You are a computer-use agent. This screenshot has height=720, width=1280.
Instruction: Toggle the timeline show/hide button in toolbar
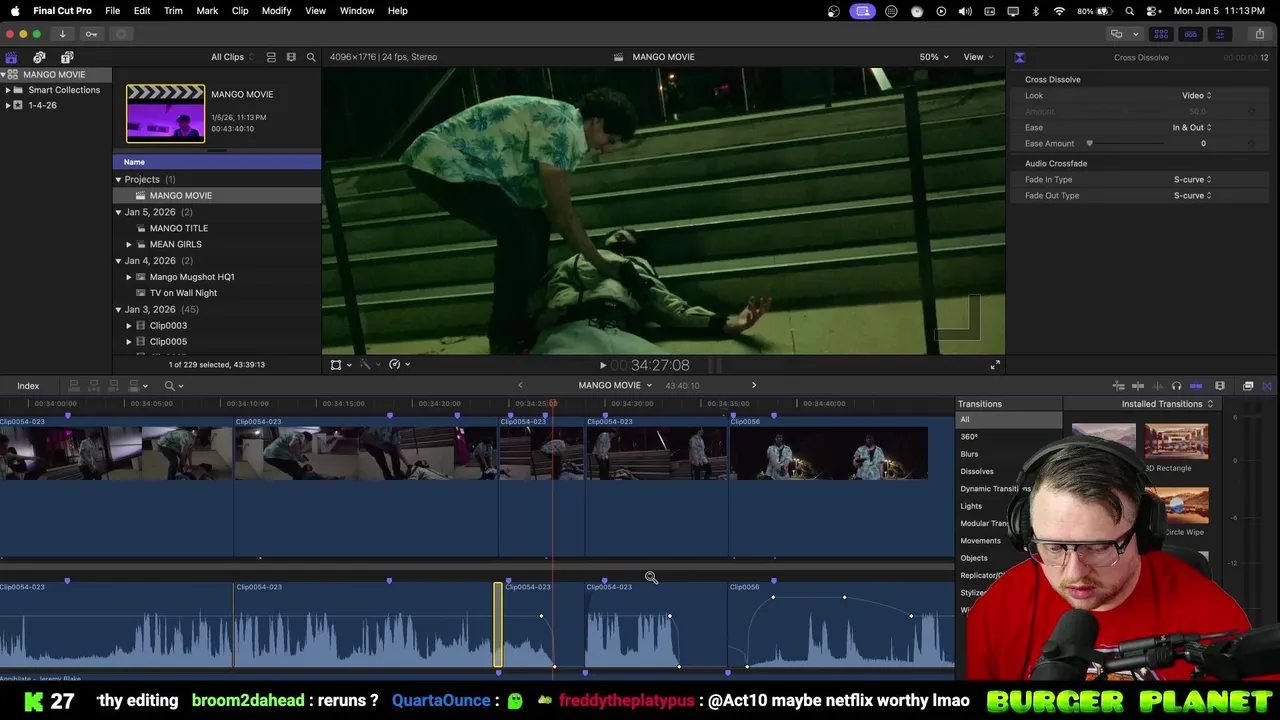tap(1190, 34)
